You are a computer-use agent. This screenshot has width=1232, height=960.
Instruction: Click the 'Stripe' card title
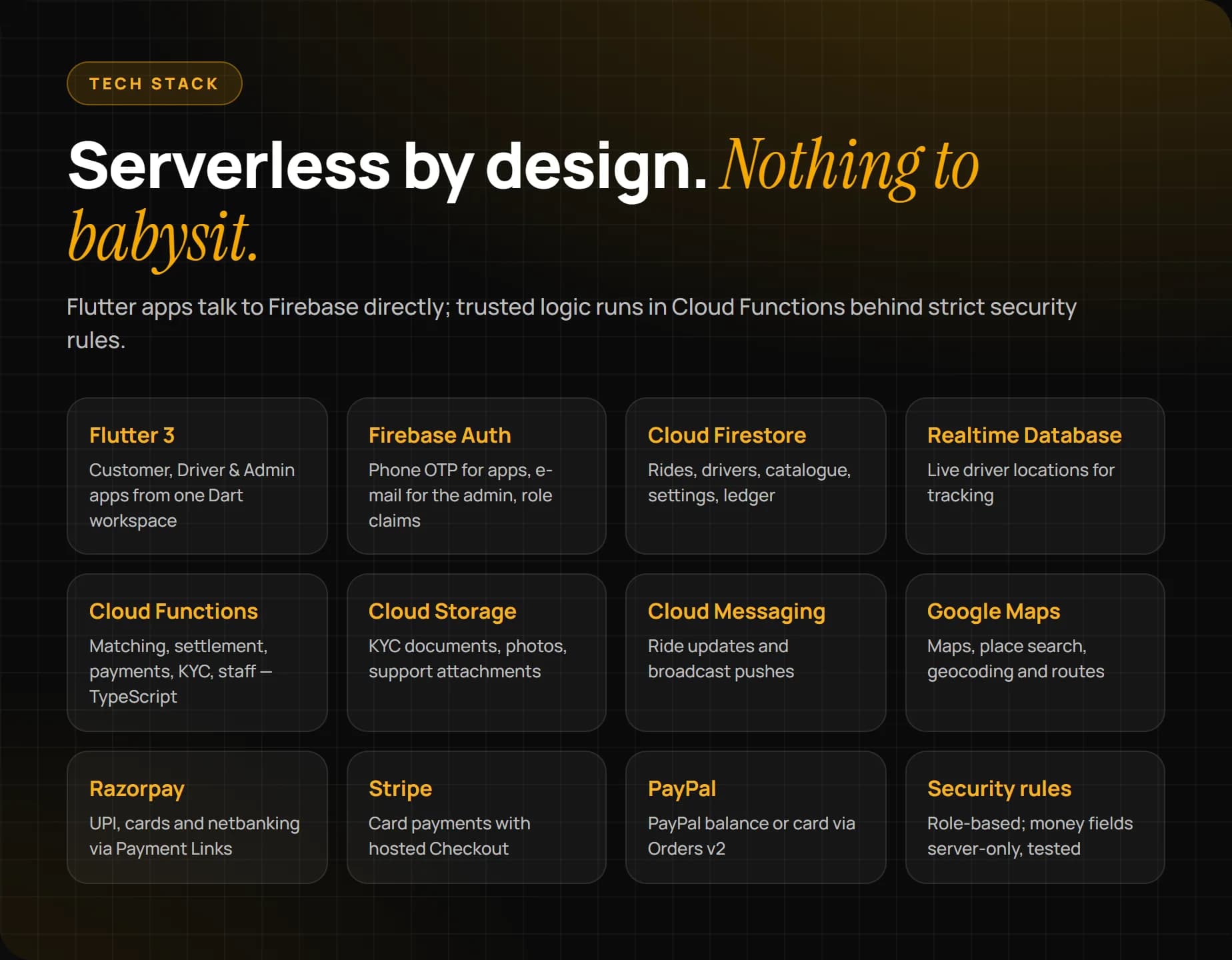pyautogui.click(x=401, y=789)
